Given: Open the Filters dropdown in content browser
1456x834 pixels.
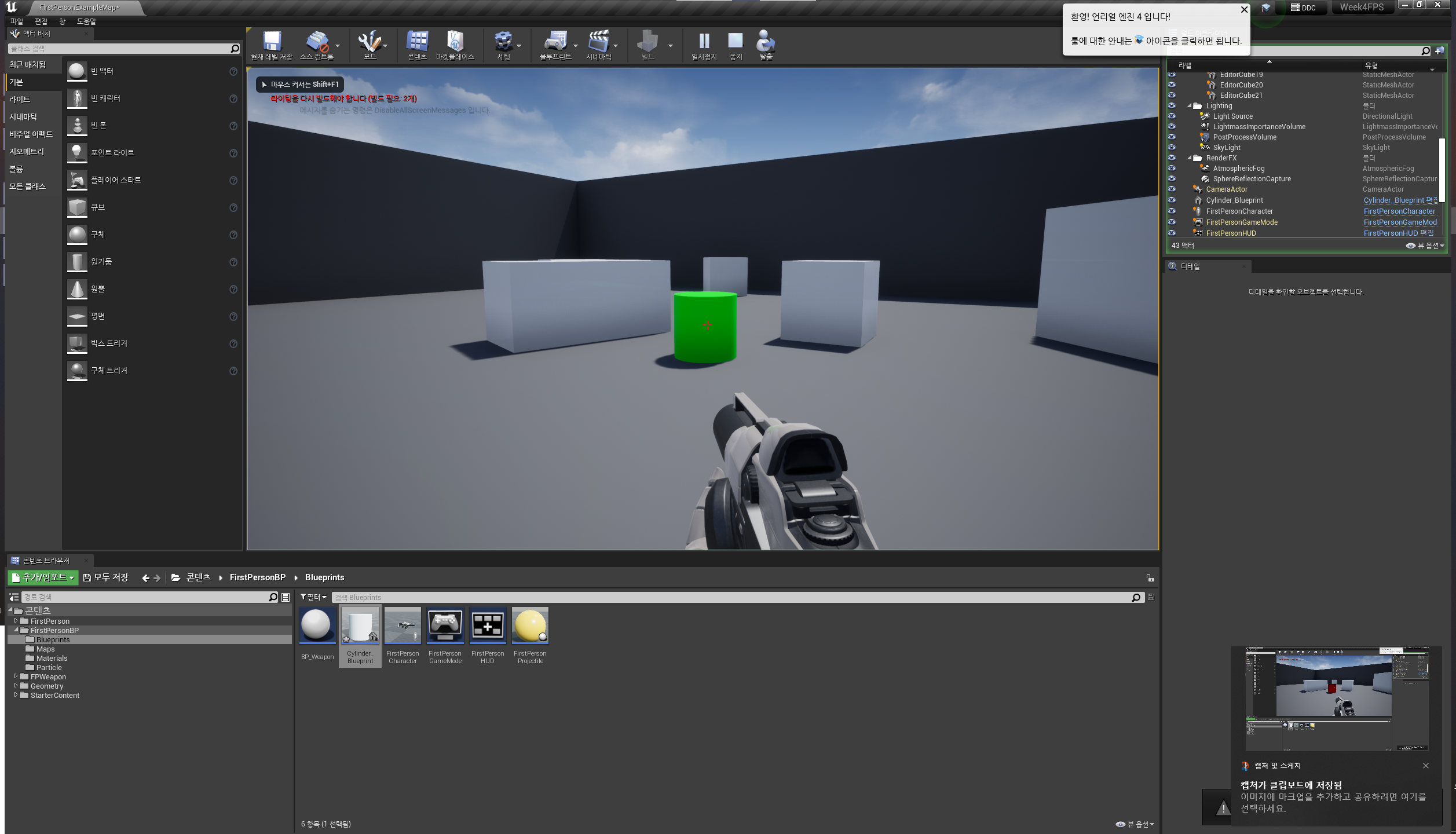Looking at the screenshot, I should (x=313, y=597).
